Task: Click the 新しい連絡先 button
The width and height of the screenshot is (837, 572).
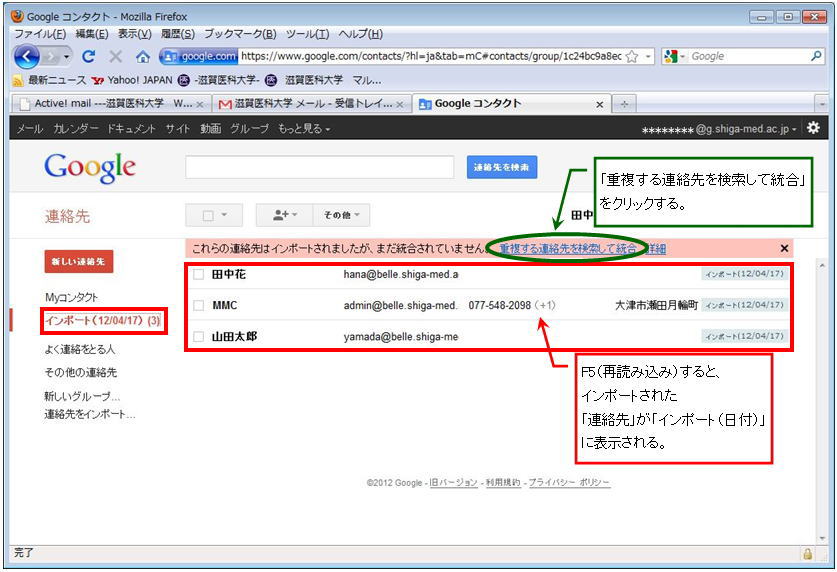Action: click(x=78, y=261)
